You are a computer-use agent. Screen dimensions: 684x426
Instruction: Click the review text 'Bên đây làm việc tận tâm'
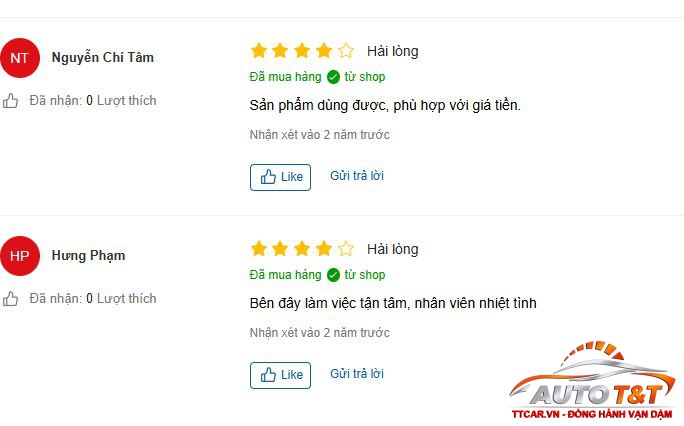[392, 303]
